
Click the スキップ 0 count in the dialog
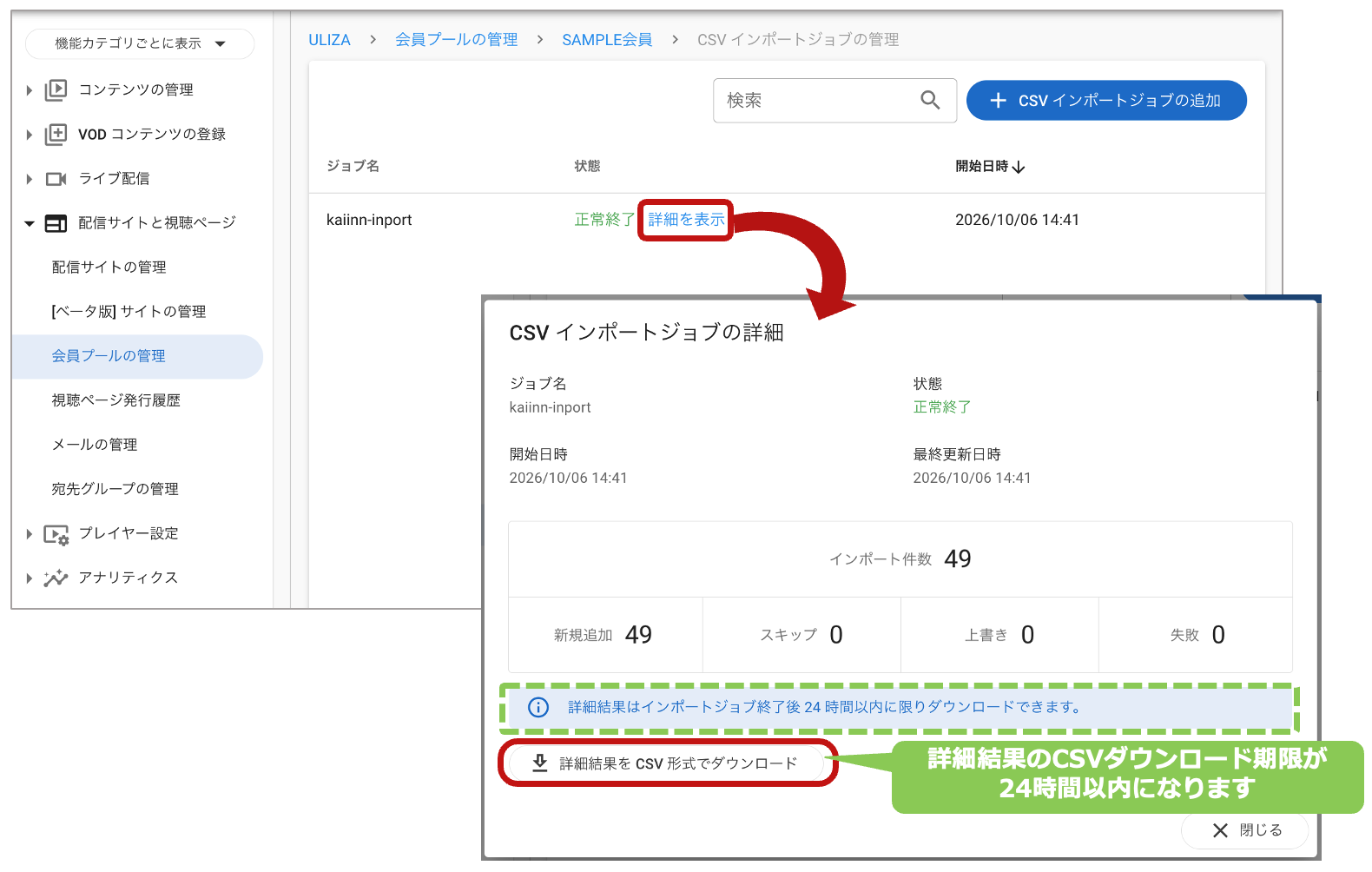[x=801, y=635]
